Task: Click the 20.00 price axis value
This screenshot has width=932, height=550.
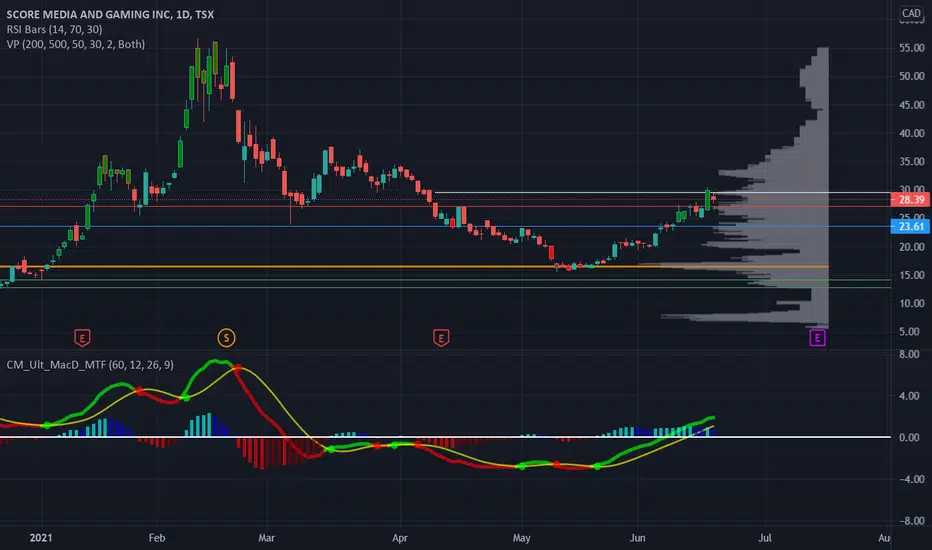Action: (912, 247)
